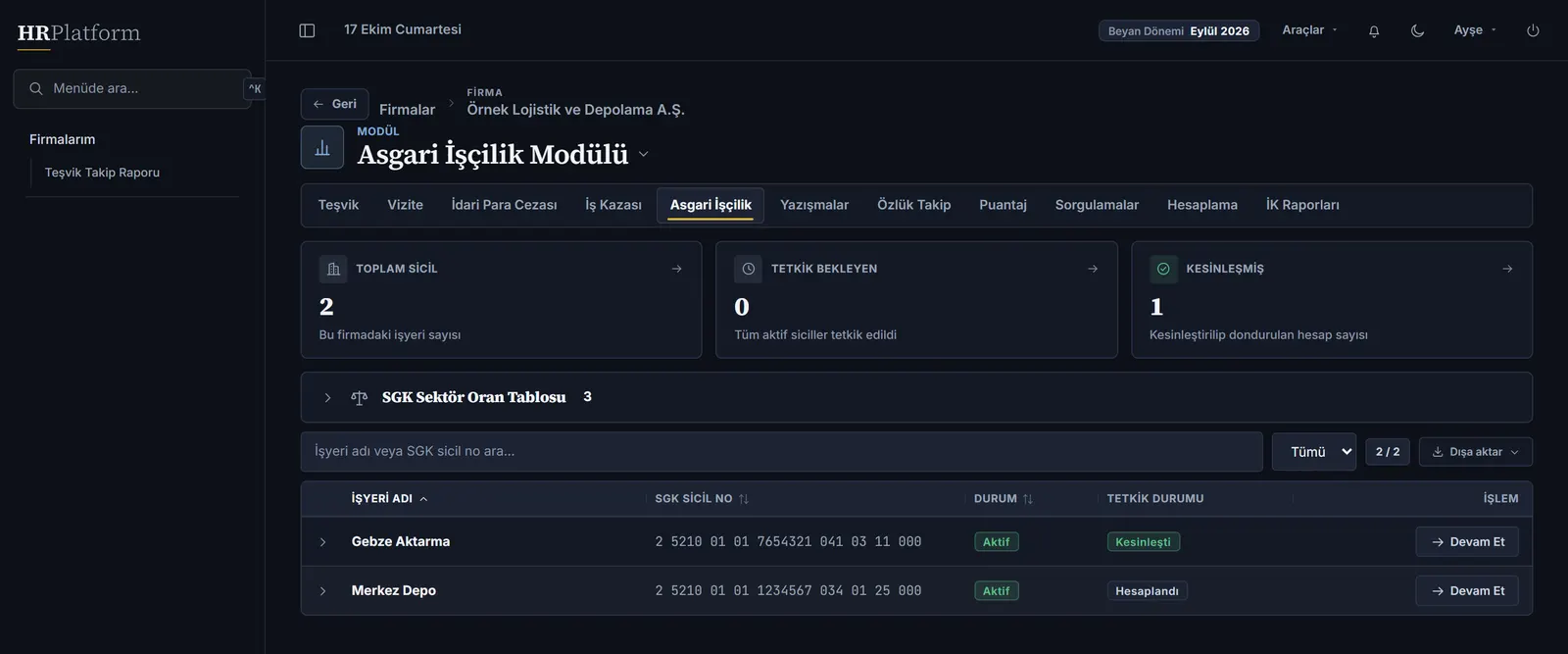Image resolution: width=1568 pixels, height=654 pixels.
Task: Expand the Gebze Aktarma row
Action: pos(322,542)
